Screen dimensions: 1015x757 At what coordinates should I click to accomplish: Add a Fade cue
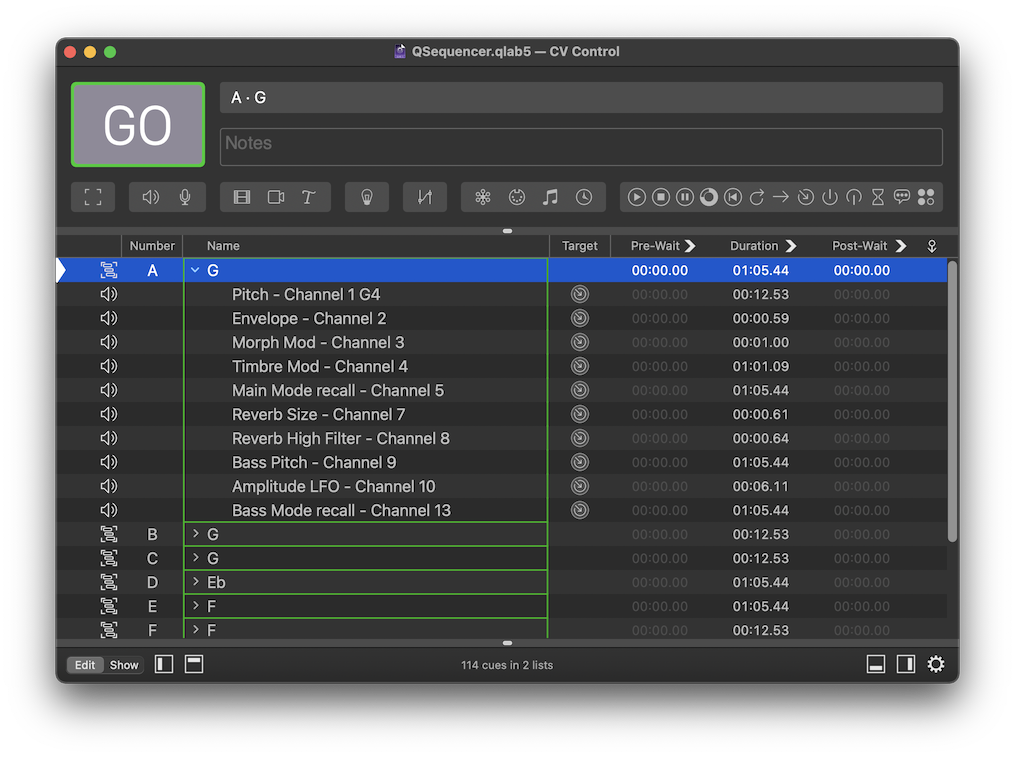click(424, 196)
